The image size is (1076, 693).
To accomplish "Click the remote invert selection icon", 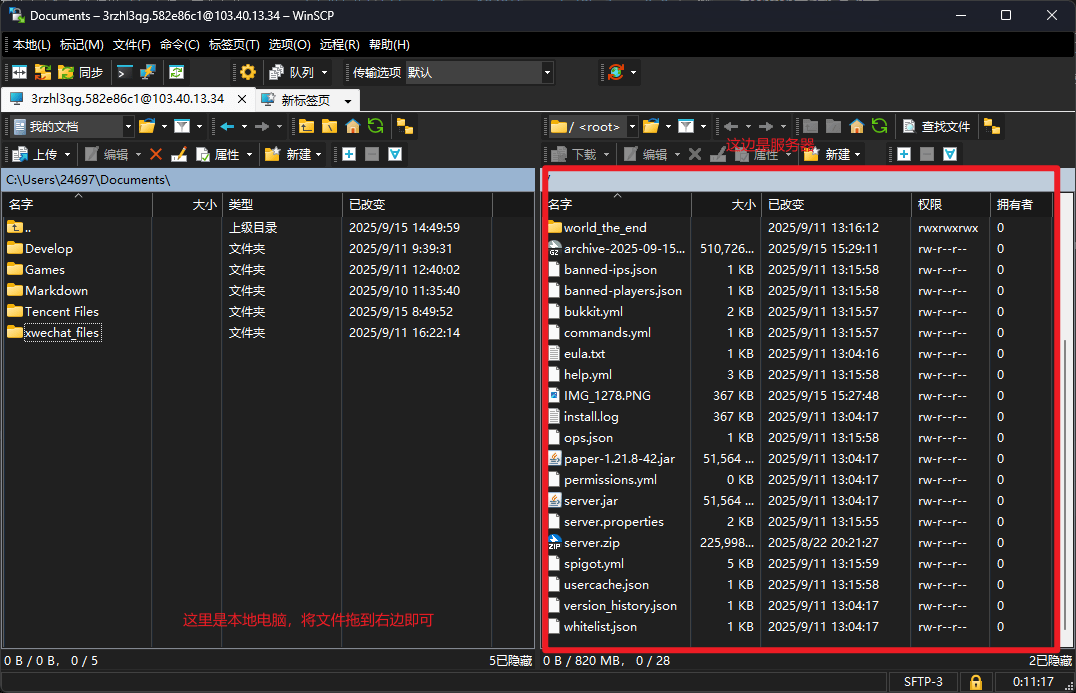I will 950,154.
